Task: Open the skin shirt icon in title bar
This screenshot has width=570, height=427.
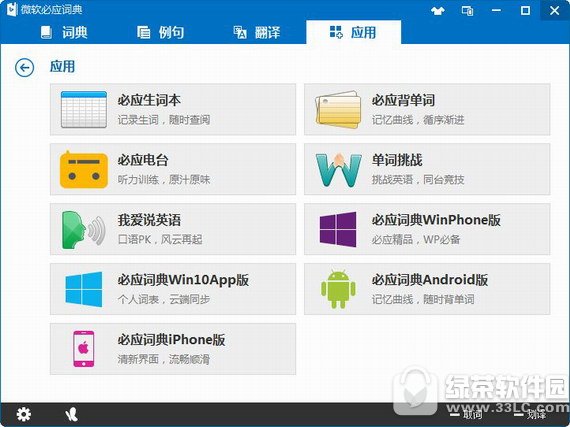Action: (x=438, y=11)
